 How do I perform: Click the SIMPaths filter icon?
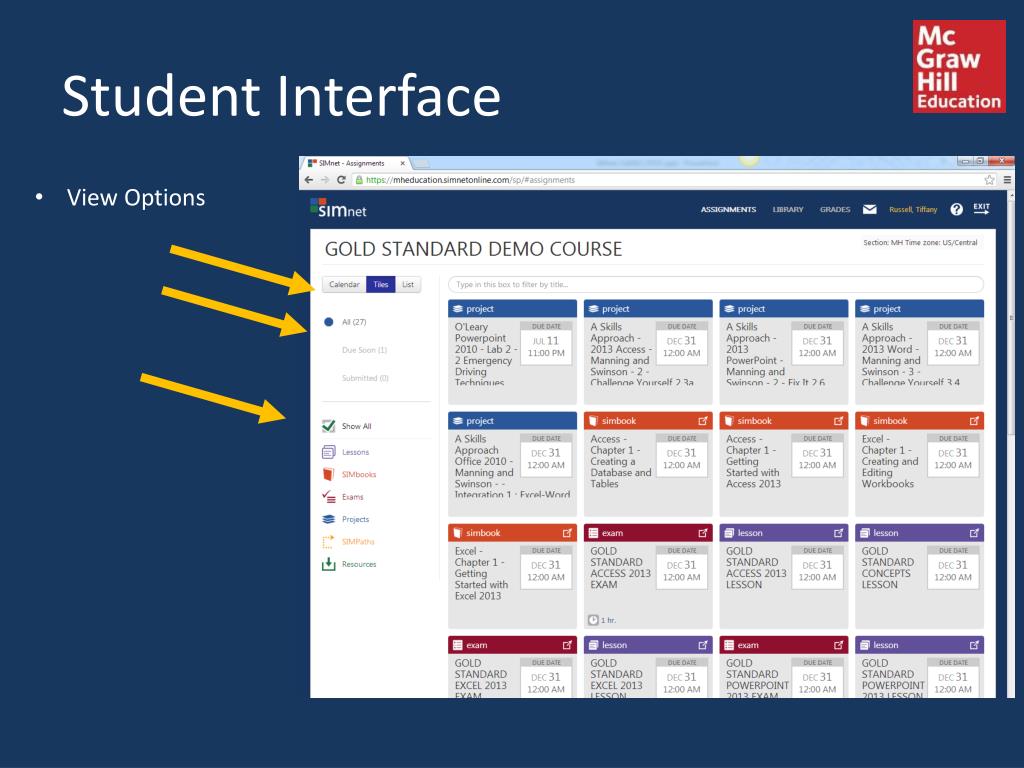pos(328,541)
